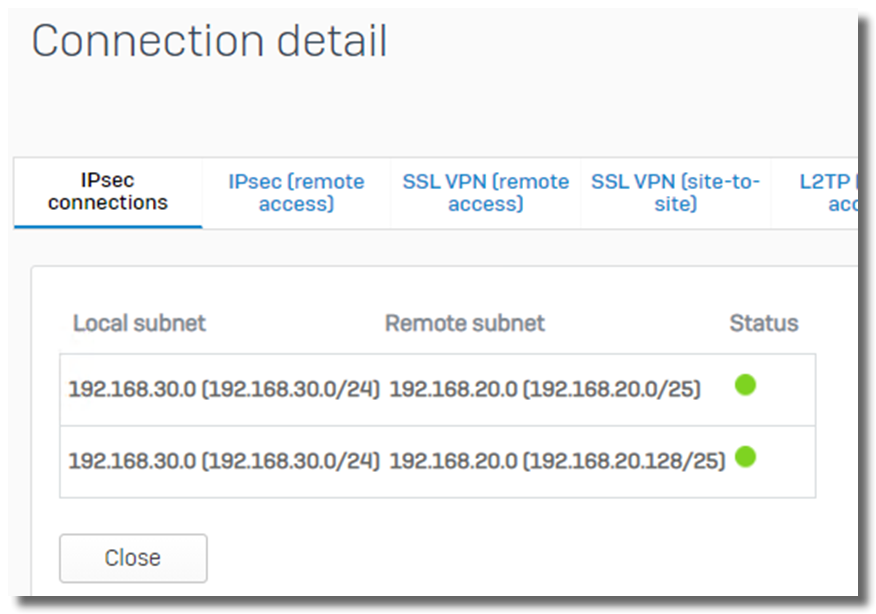The image size is (876, 614).
Task: Select the first row local subnet 192.168.30.0/24
Action: pos(223,389)
